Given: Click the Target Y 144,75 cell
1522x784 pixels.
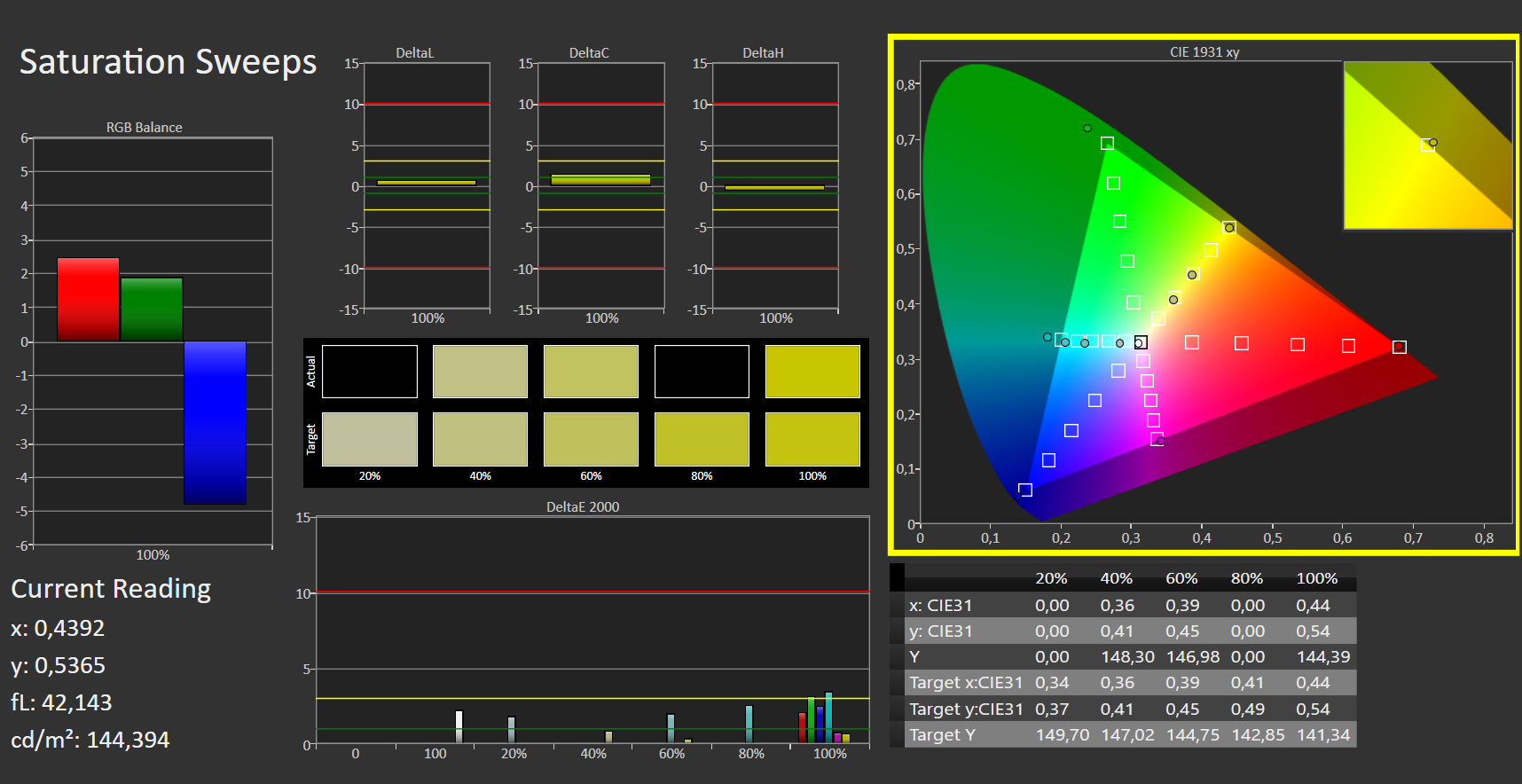Looking at the screenshot, I should point(1193,735).
